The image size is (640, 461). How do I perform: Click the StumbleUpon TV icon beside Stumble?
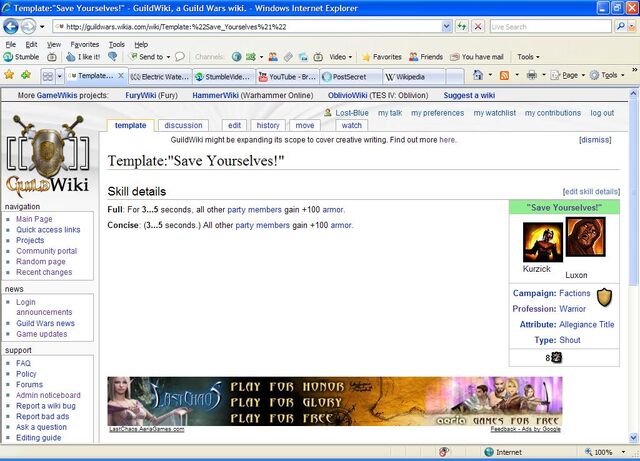pos(52,57)
